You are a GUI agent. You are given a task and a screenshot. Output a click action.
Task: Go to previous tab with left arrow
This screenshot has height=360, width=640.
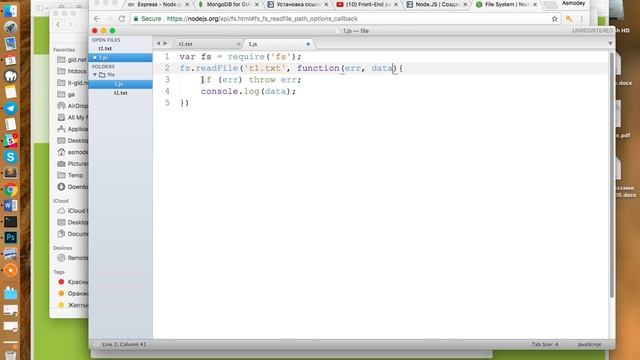(x=158, y=43)
